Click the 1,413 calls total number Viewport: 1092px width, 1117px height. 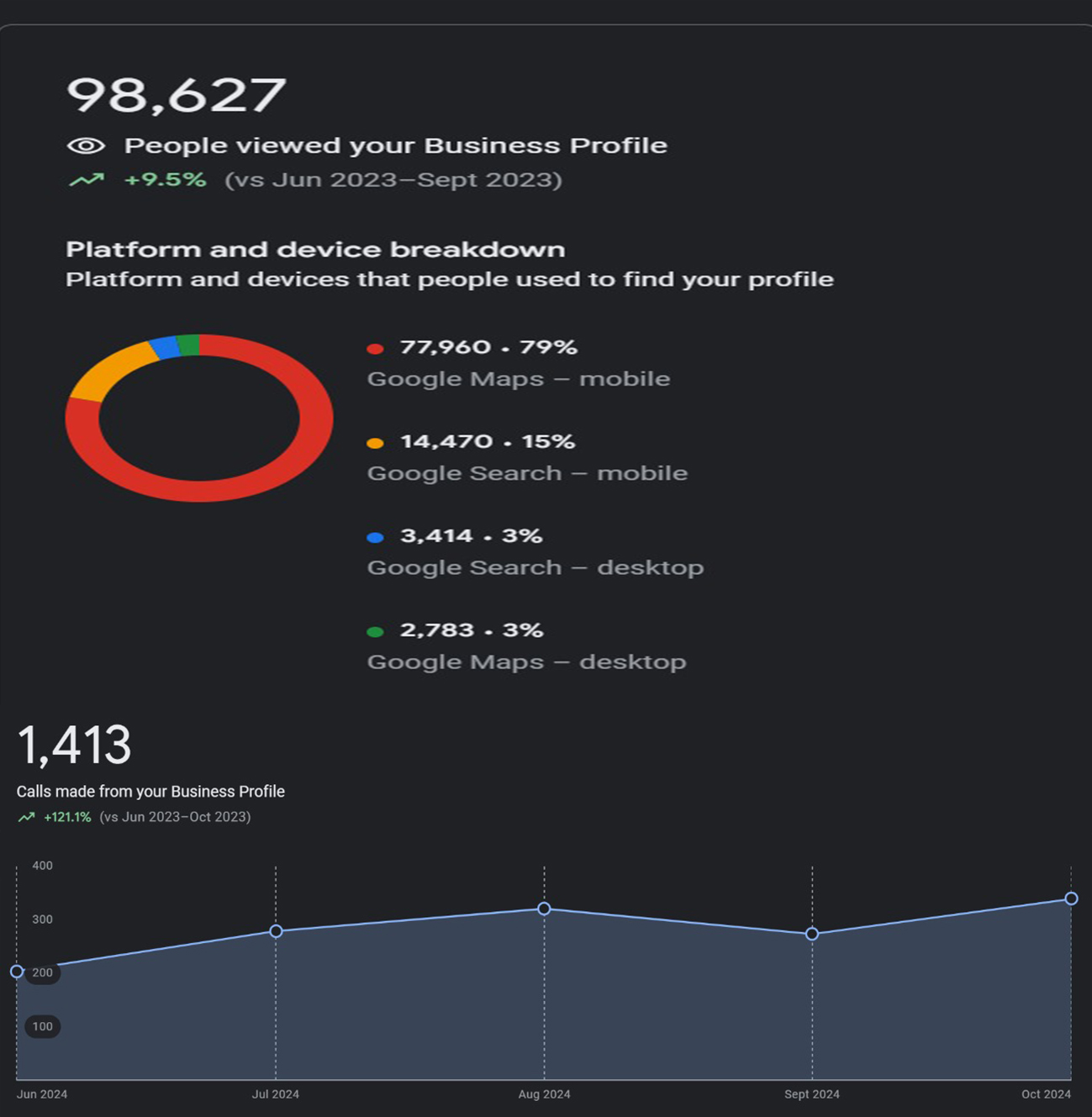74,745
